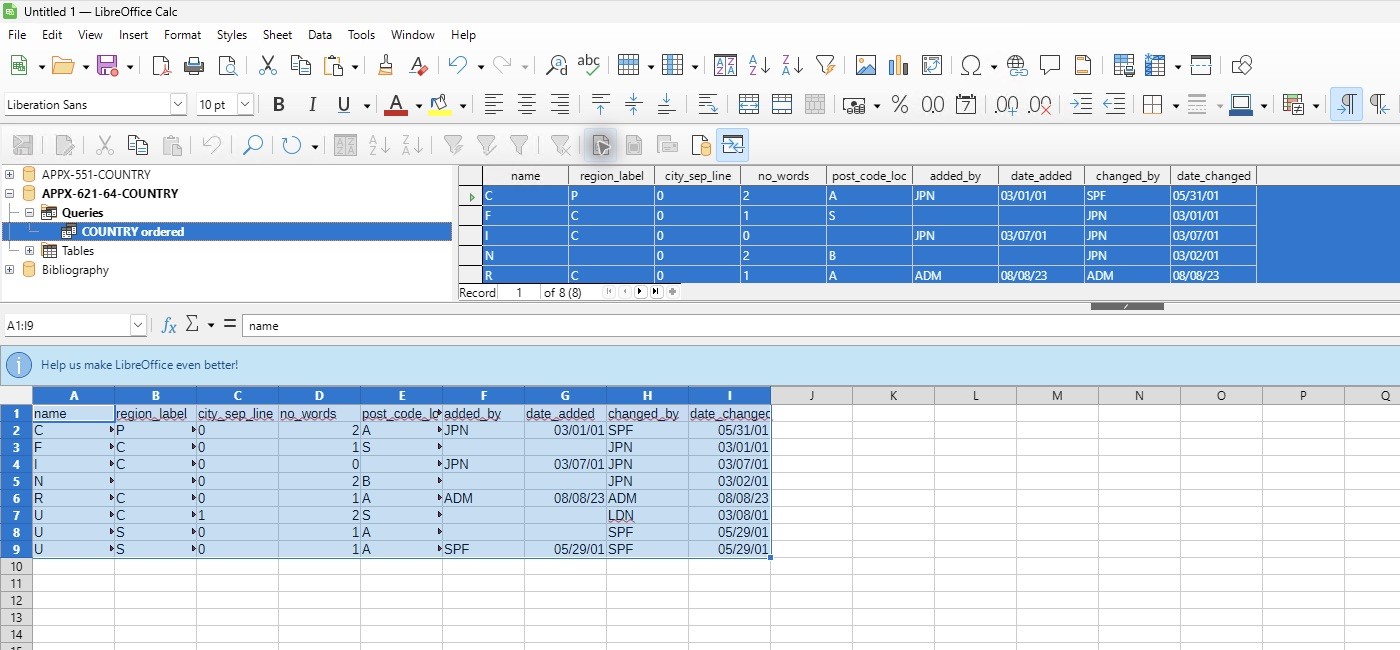Open the Format menu

[182, 34]
